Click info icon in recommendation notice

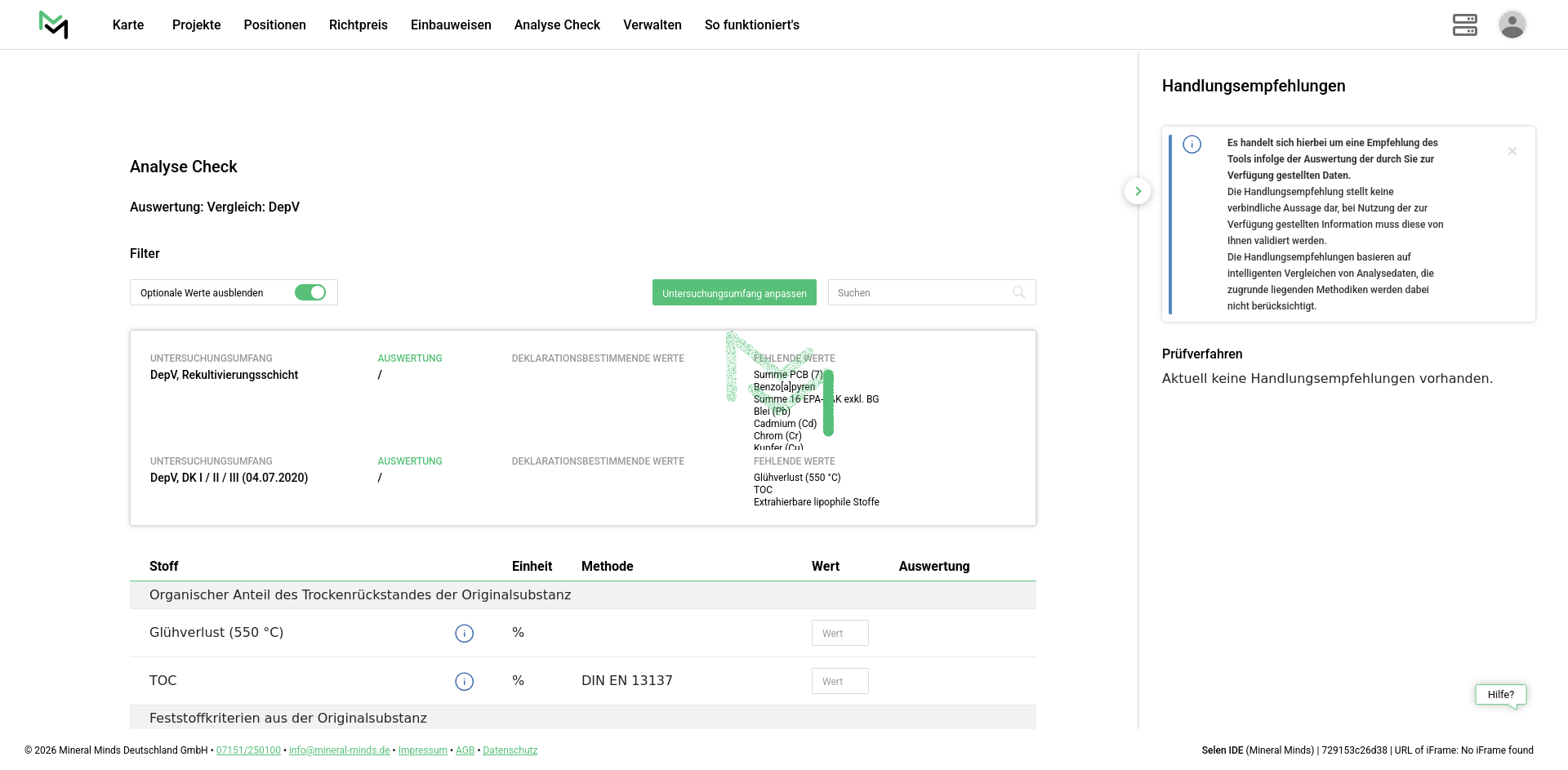point(1192,145)
